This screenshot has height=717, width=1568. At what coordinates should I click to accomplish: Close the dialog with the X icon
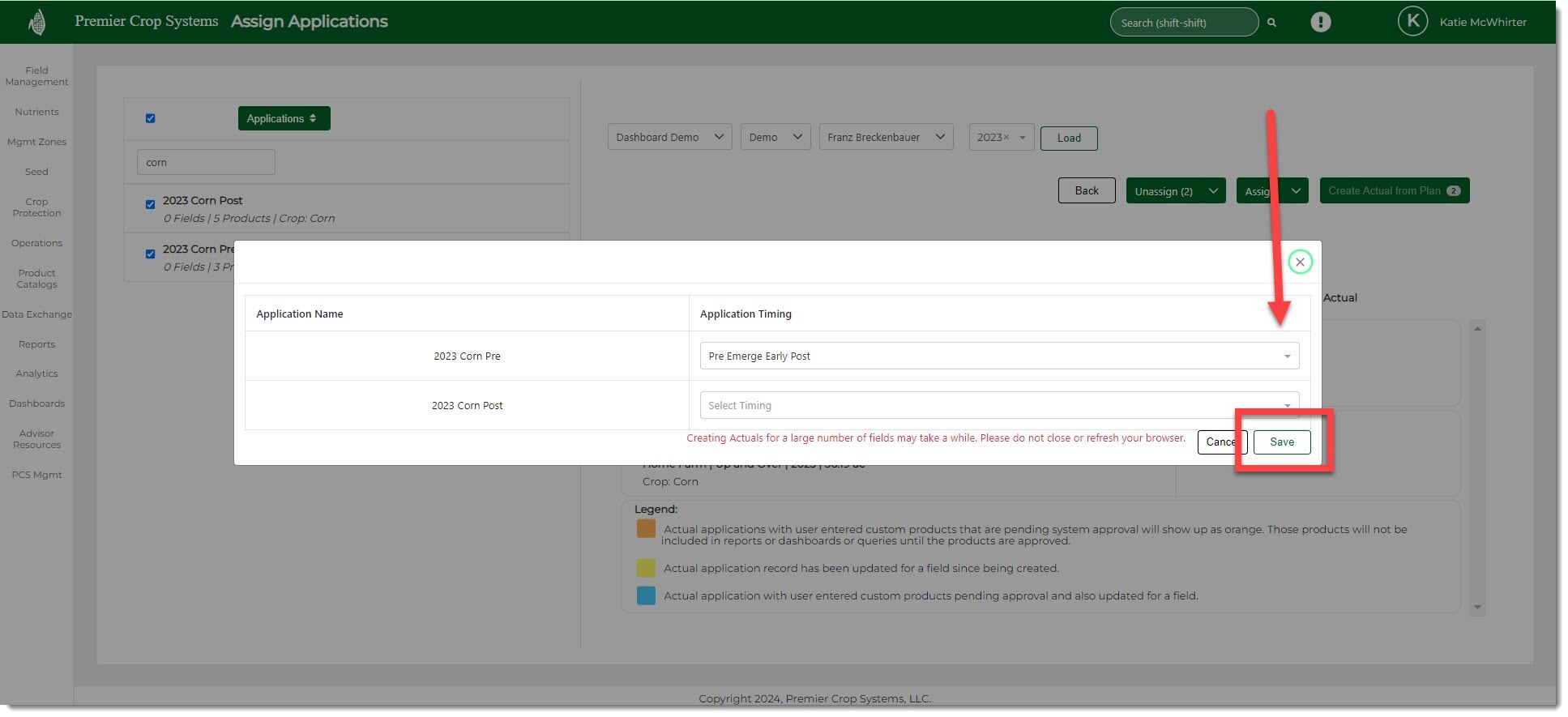(1300, 262)
